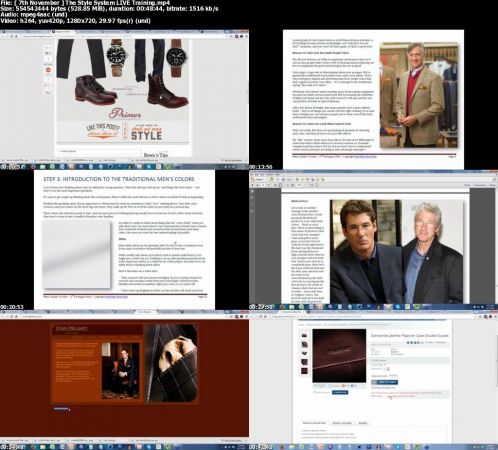Click the product star rating

pos(413,343)
